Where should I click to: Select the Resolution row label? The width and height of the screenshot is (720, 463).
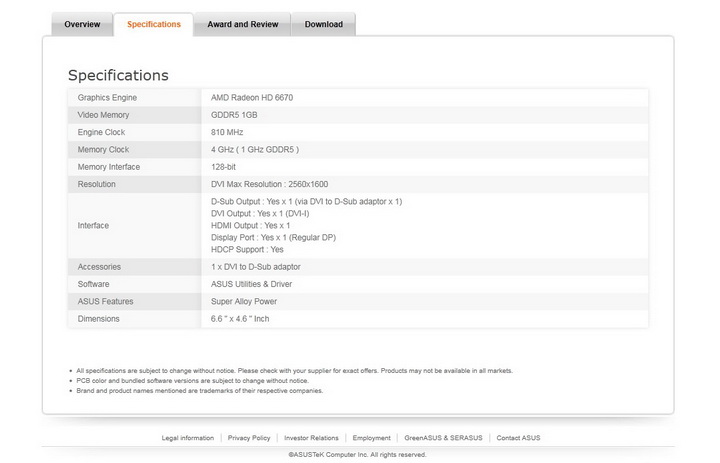click(x=96, y=184)
